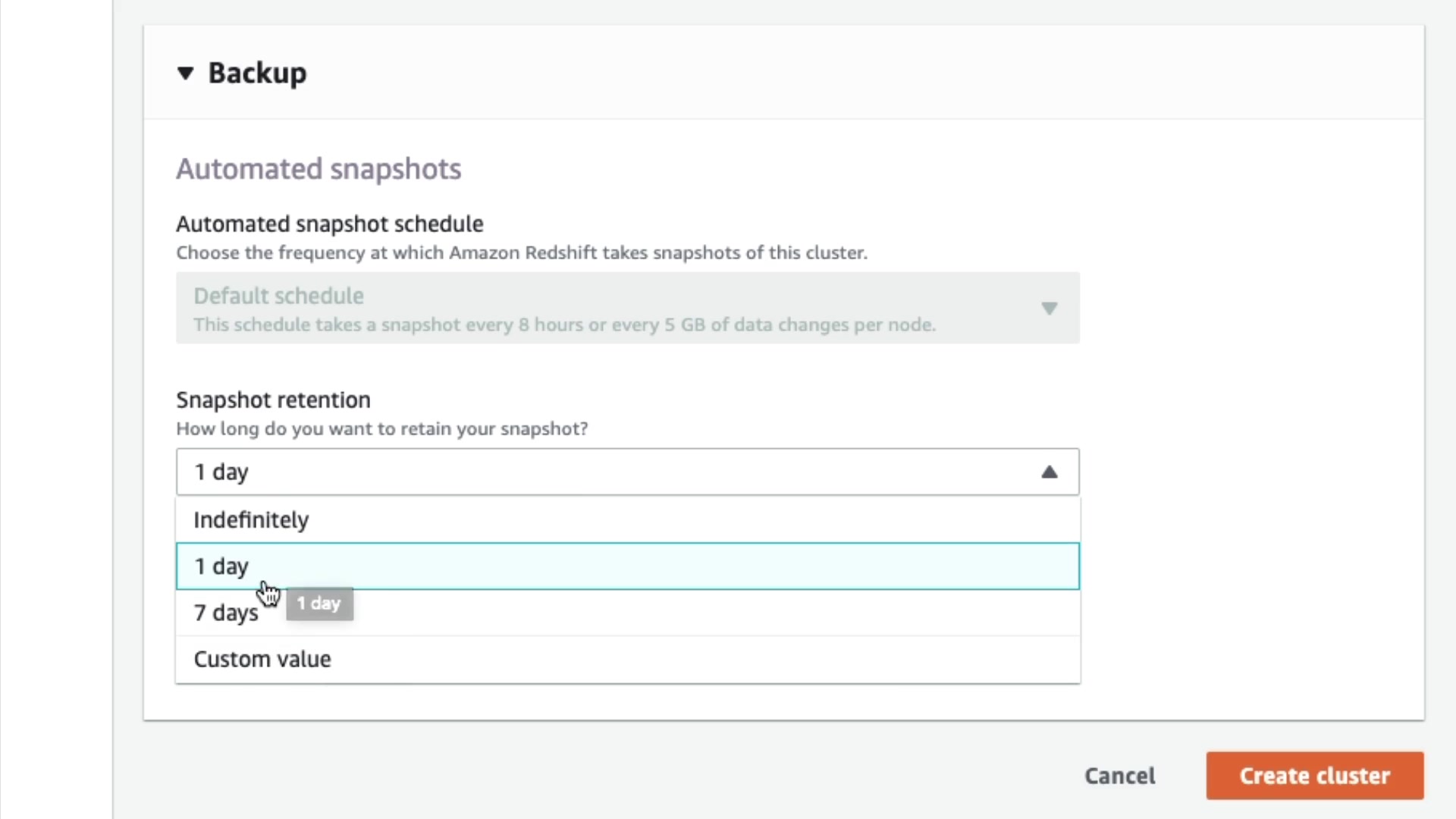1456x819 pixels.
Task: Click the blank white left sidebar strip
Action: click(x=56, y=409)
